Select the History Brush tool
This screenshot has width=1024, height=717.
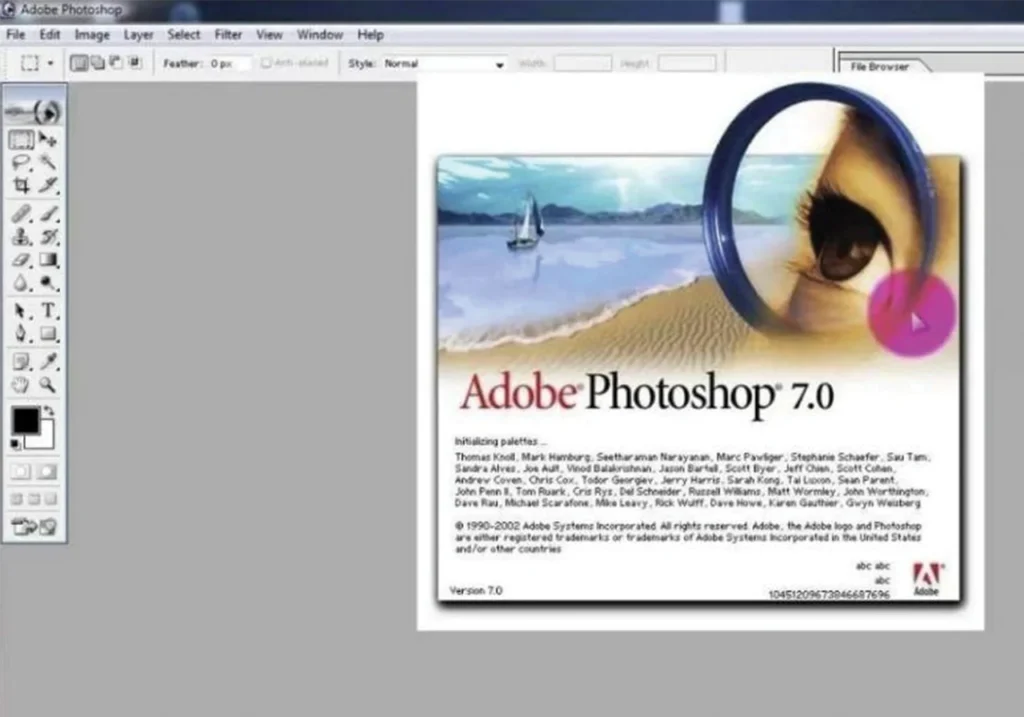coord(48,236)
